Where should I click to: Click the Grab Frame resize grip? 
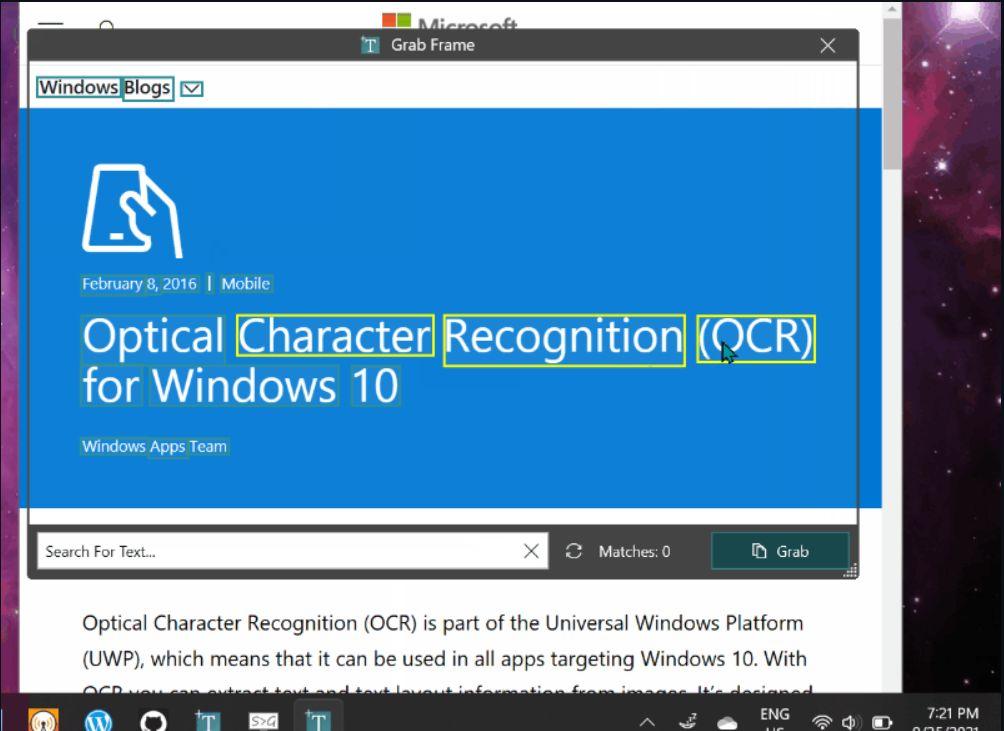pyautogui.click(x=850, y=570)
